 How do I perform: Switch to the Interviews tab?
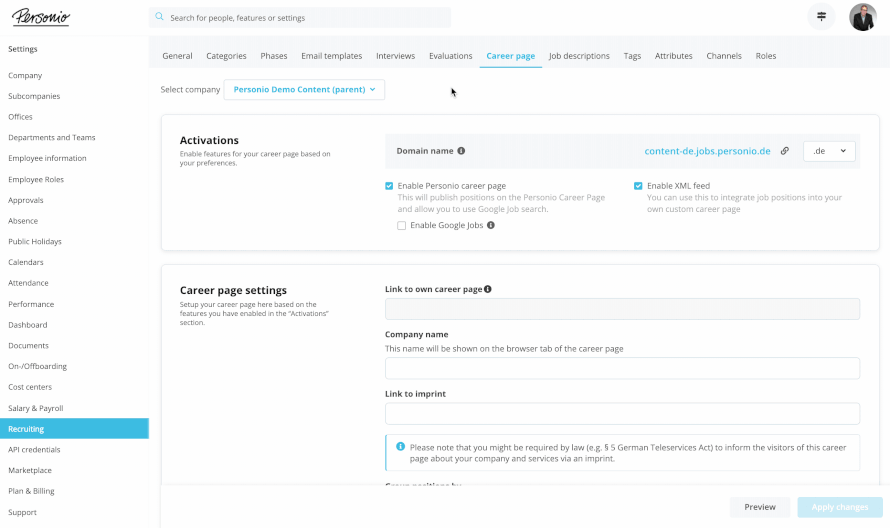(x=396, y=56)
